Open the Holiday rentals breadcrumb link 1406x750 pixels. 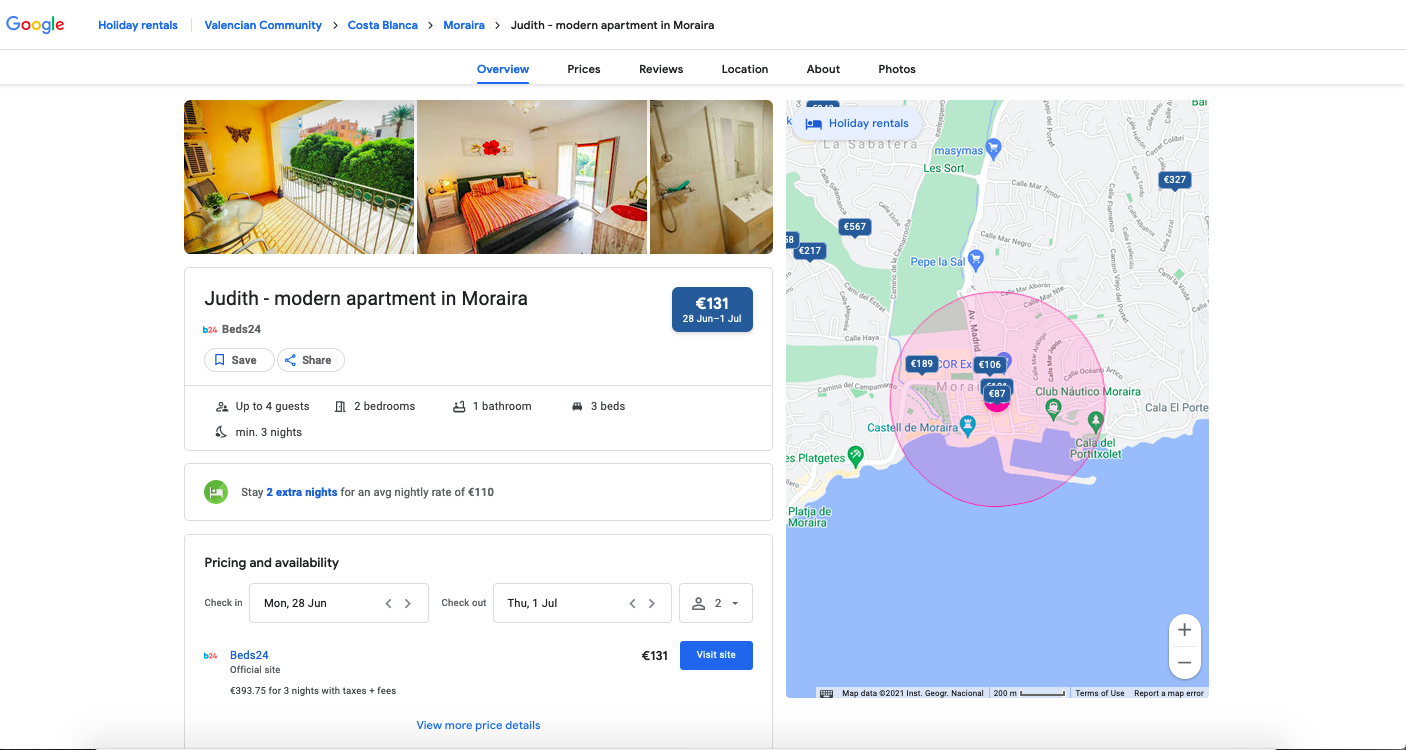point(138,25)
